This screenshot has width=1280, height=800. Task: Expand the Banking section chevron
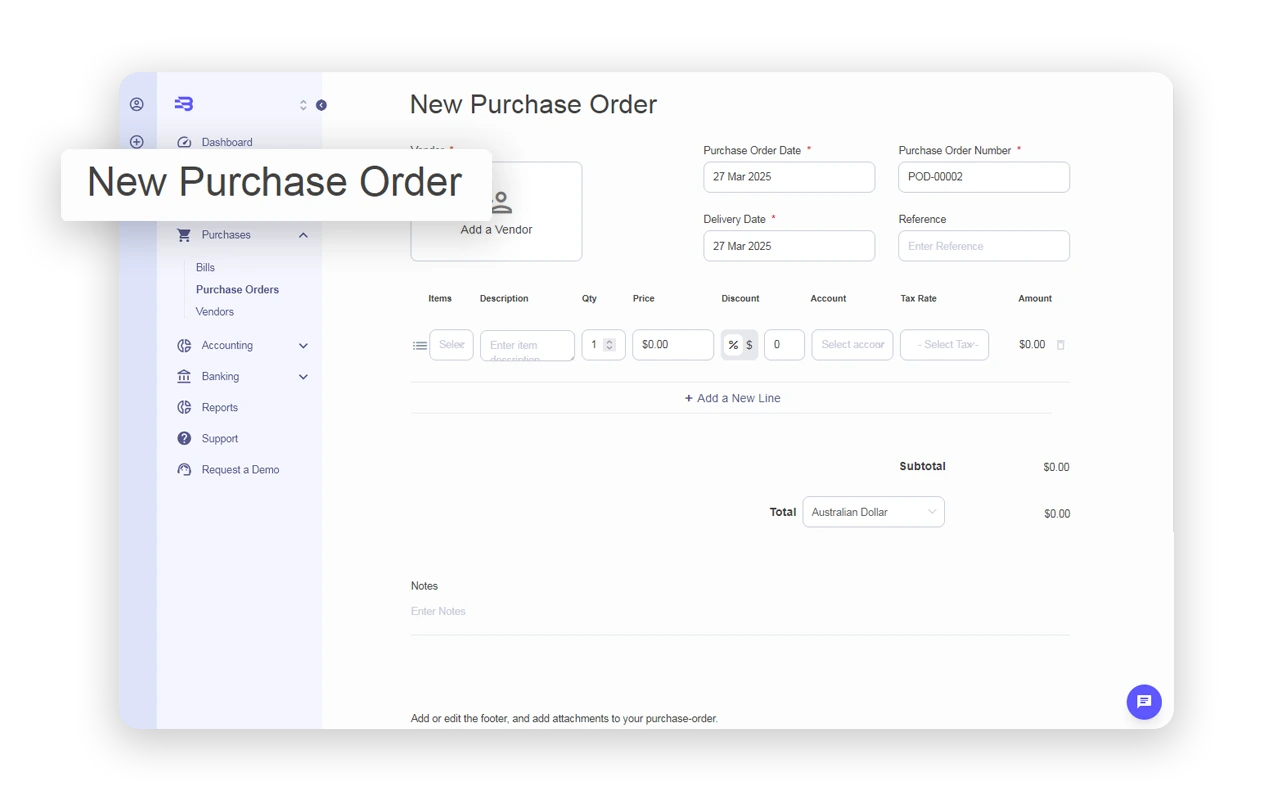pyautogui.click(x=303, y=377)
